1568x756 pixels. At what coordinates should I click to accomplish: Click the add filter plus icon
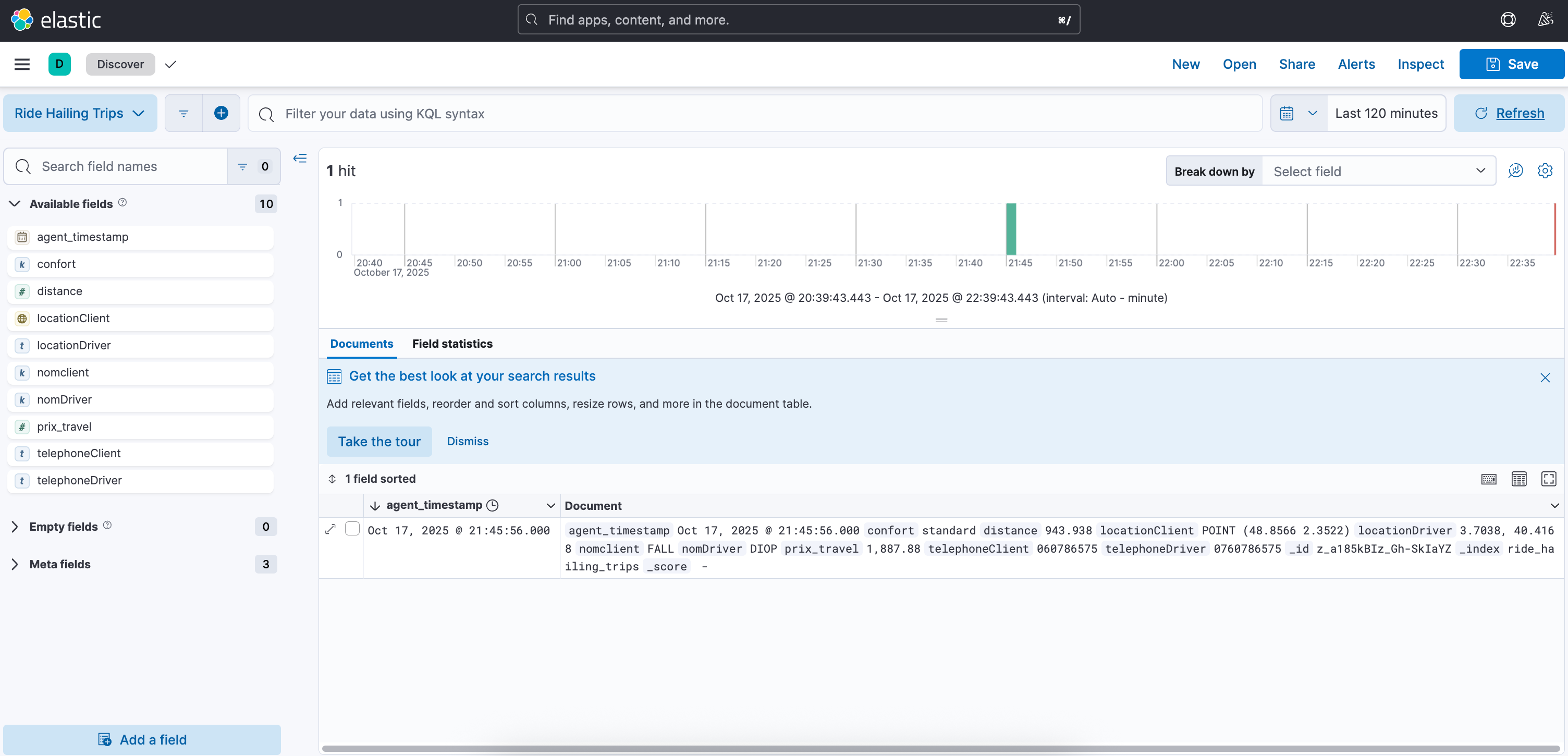[221, 113]
